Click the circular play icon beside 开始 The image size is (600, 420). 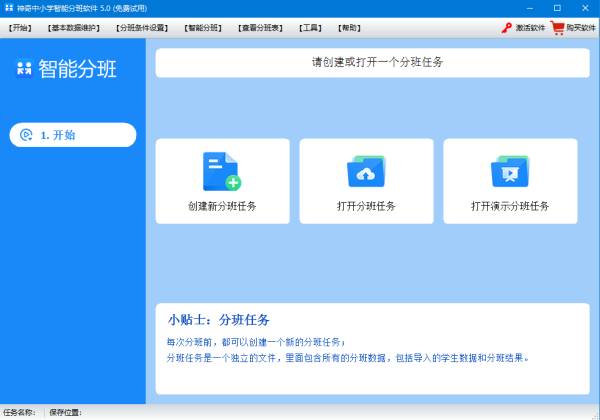(26, 135)
